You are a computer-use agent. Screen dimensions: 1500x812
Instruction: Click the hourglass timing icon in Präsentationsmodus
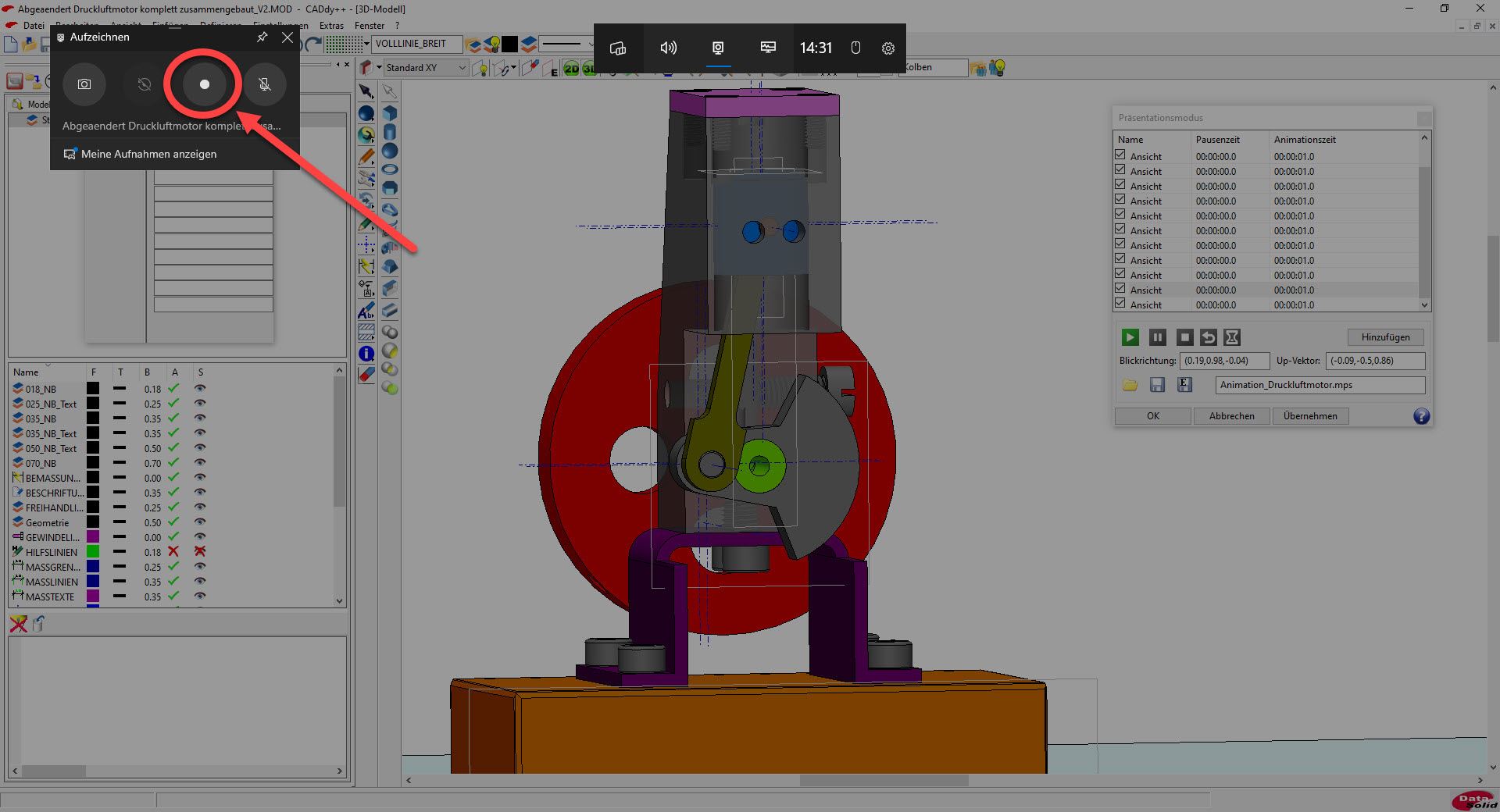tap(1232, 337)
